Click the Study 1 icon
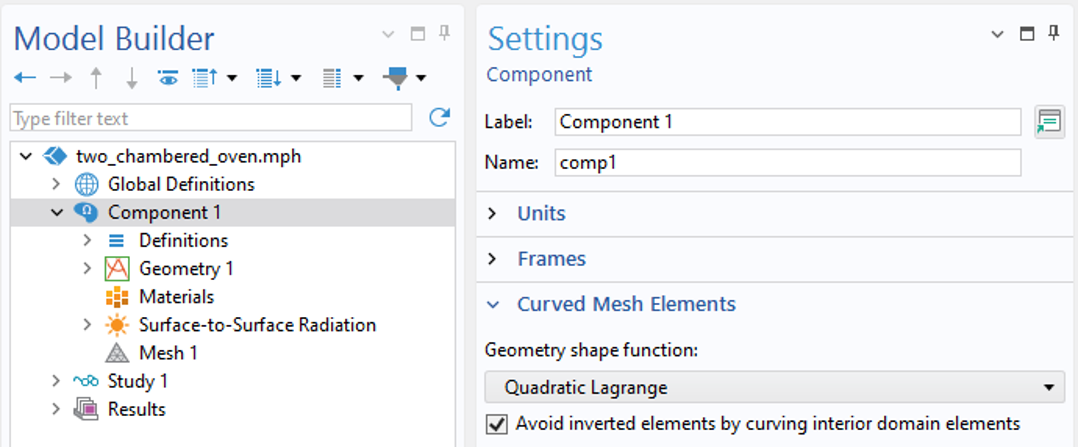Screen dimensions: 1079x447 click(86, 381)
